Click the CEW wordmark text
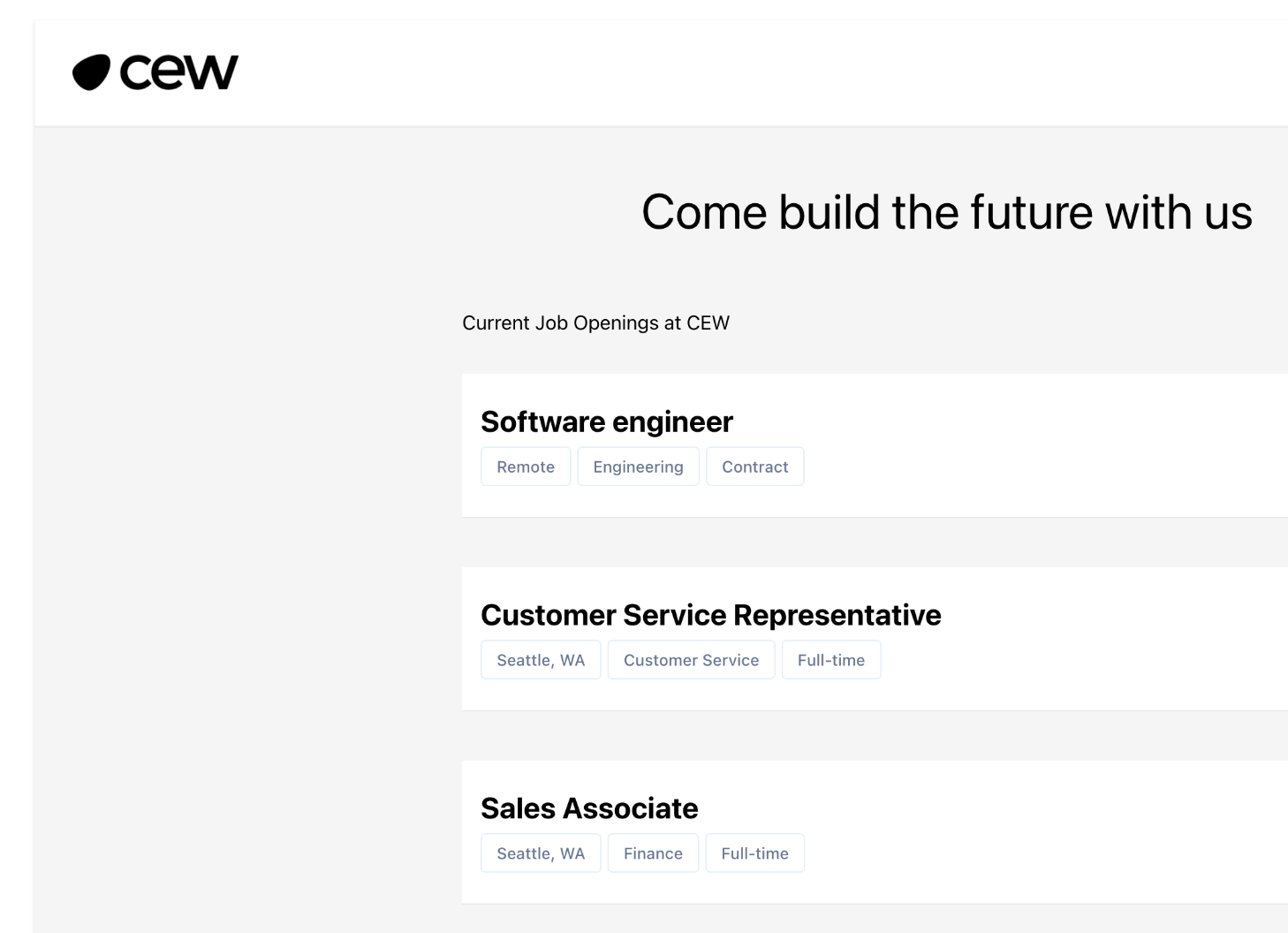This screenshot has height=933, width=1288. [178, 72]
